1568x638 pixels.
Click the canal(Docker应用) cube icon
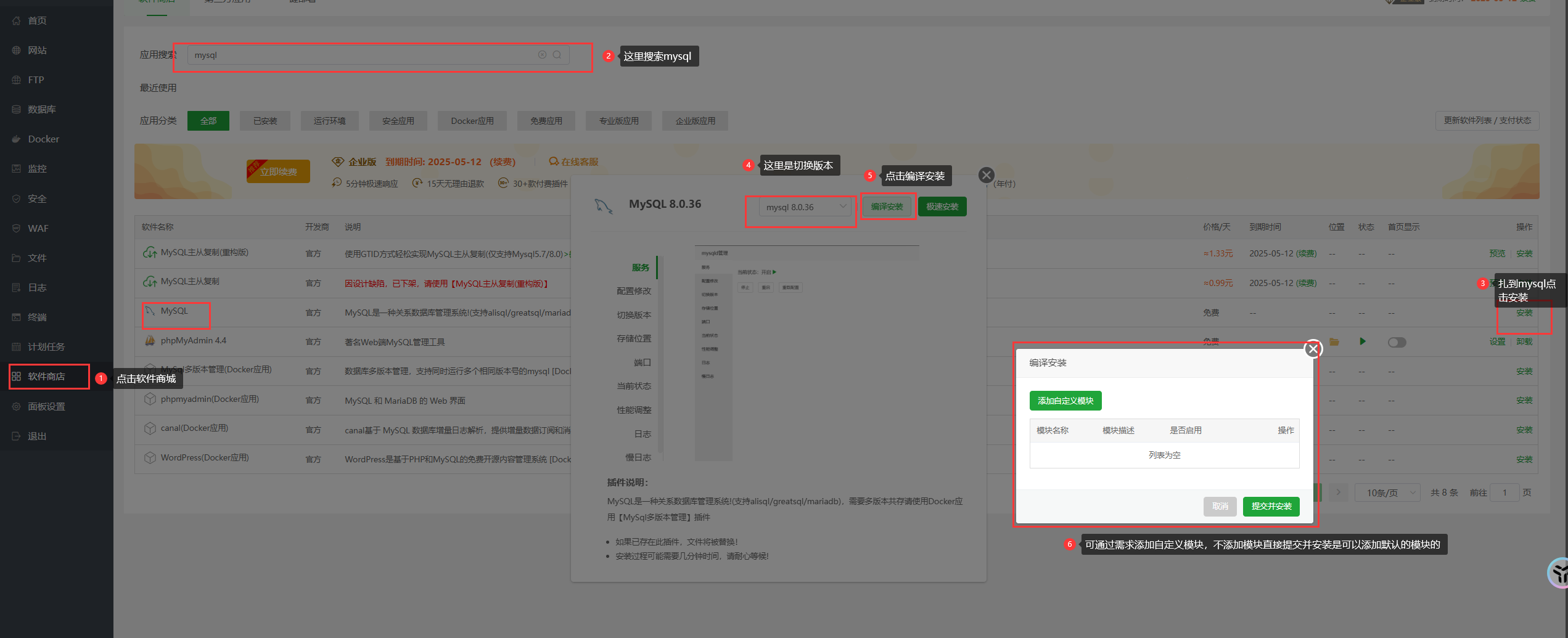(150, 428)
